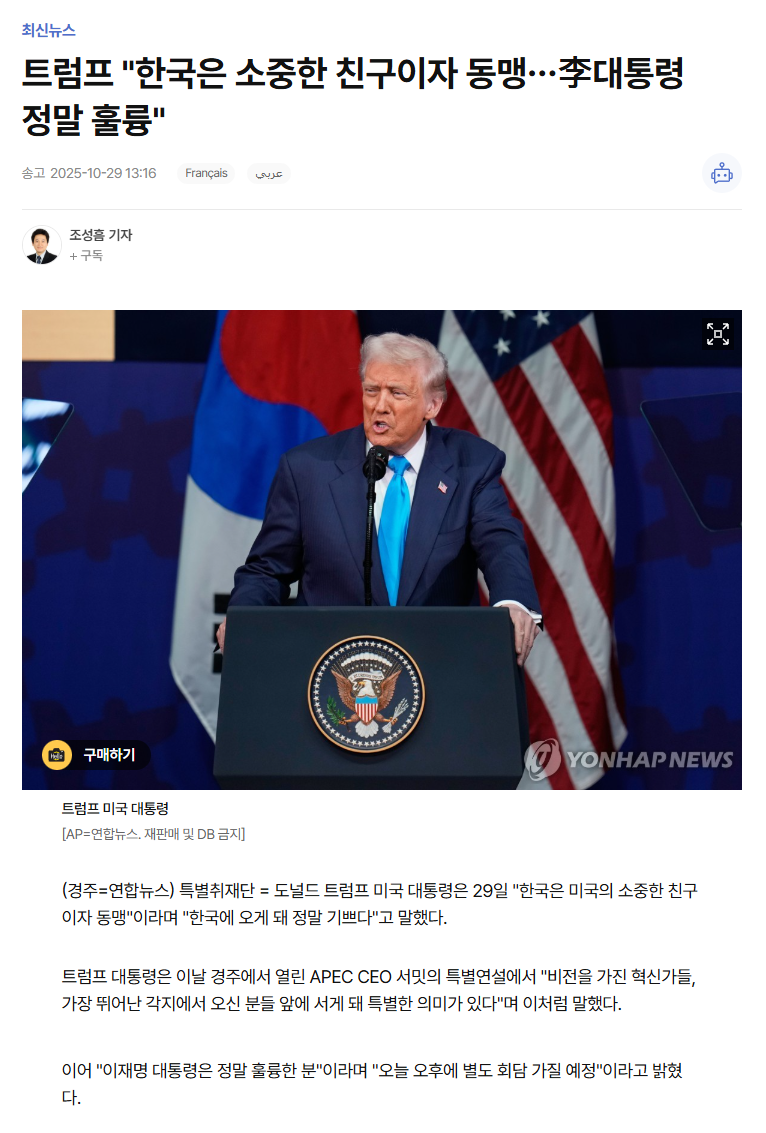766x1133 pixels.
Task: Click the paragraph quoting 이재명 대통령
Action: [x=372, y=1083]
